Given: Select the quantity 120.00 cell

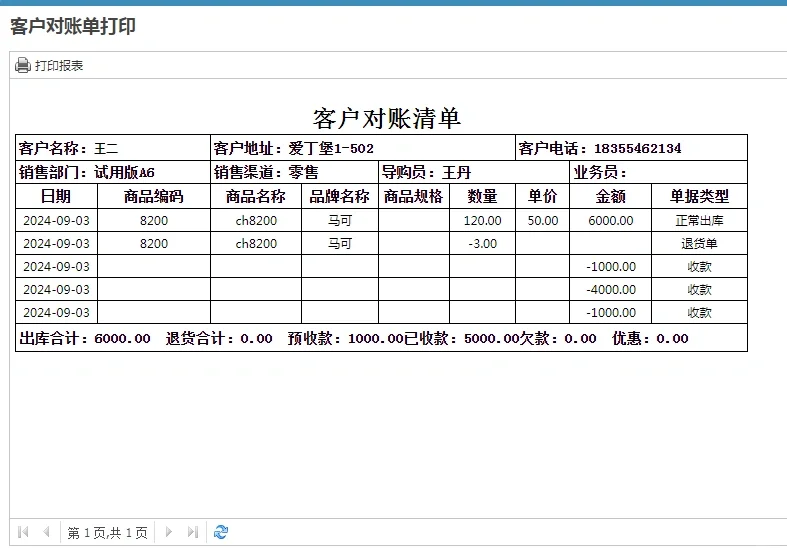Looking at the screenshot, I should 482,220.
